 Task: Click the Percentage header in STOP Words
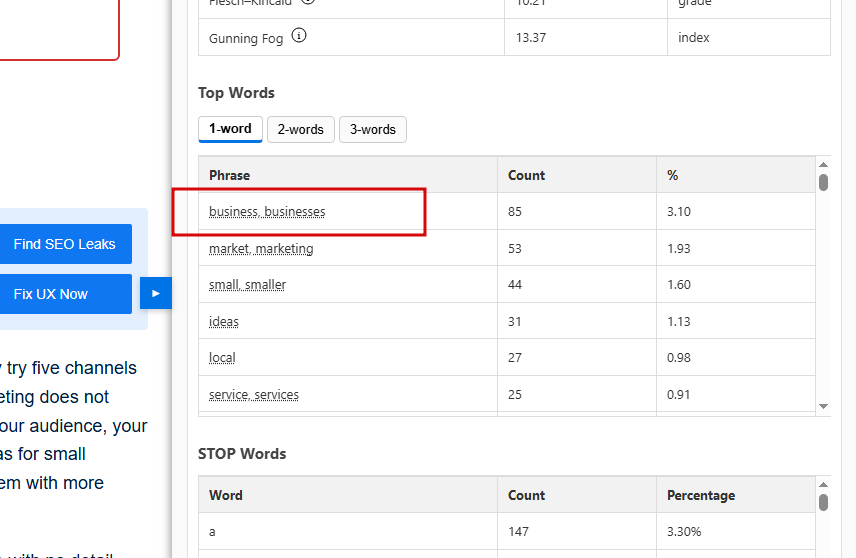(701, 495)
